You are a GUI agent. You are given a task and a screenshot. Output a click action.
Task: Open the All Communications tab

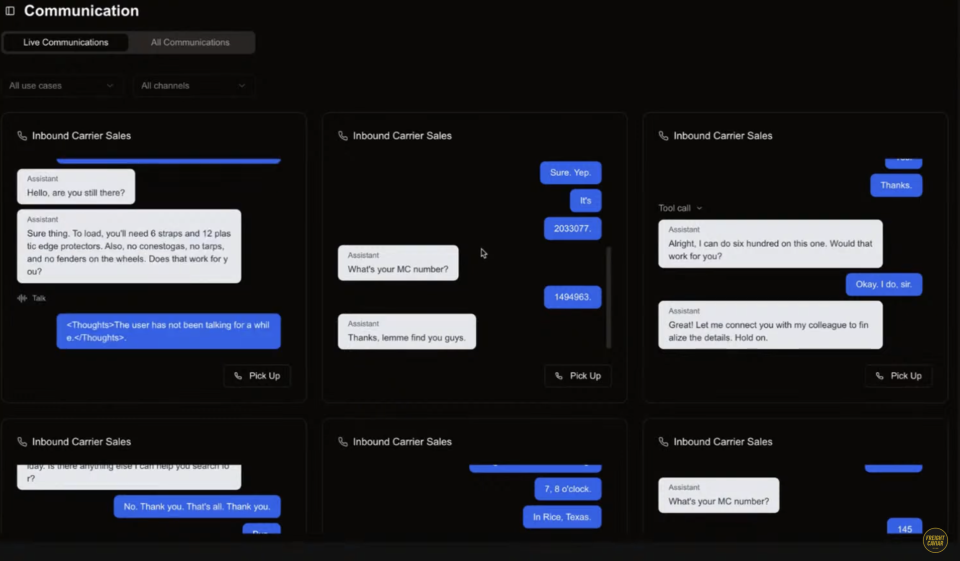pyautogui.click(x=190, y=42)
